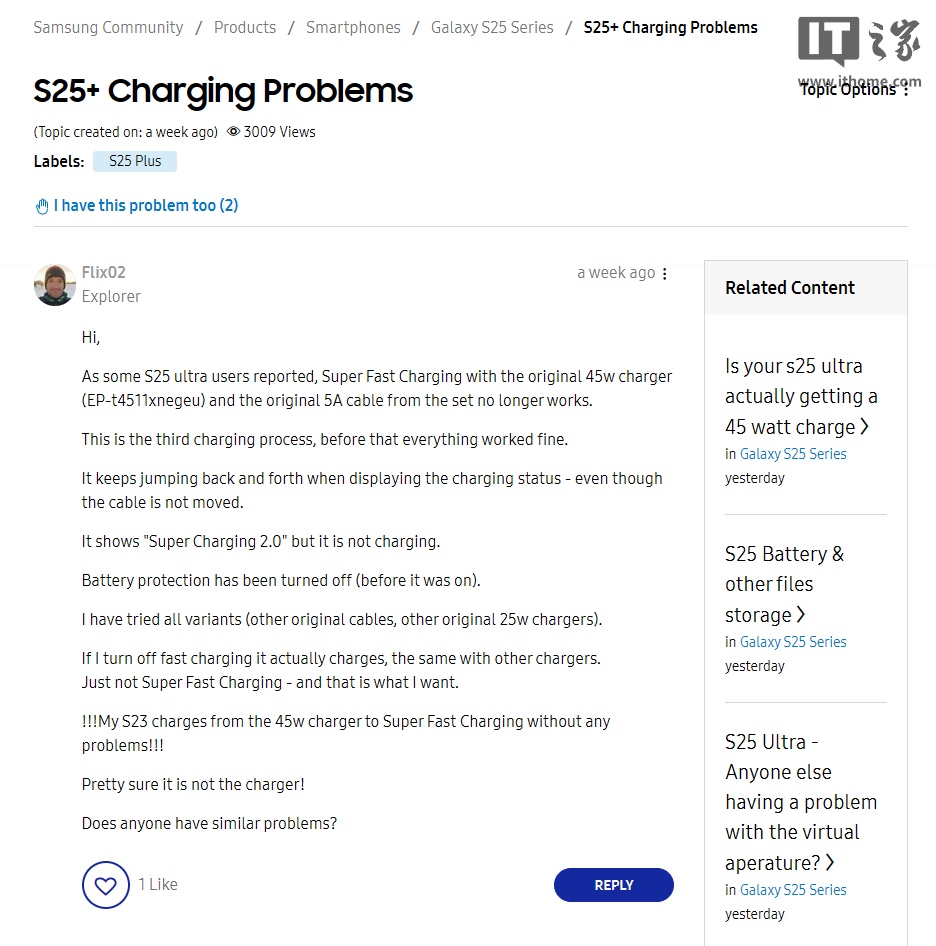Select the S25 Plus label tag
Screen dimensions: 936x946
point(135,161)
